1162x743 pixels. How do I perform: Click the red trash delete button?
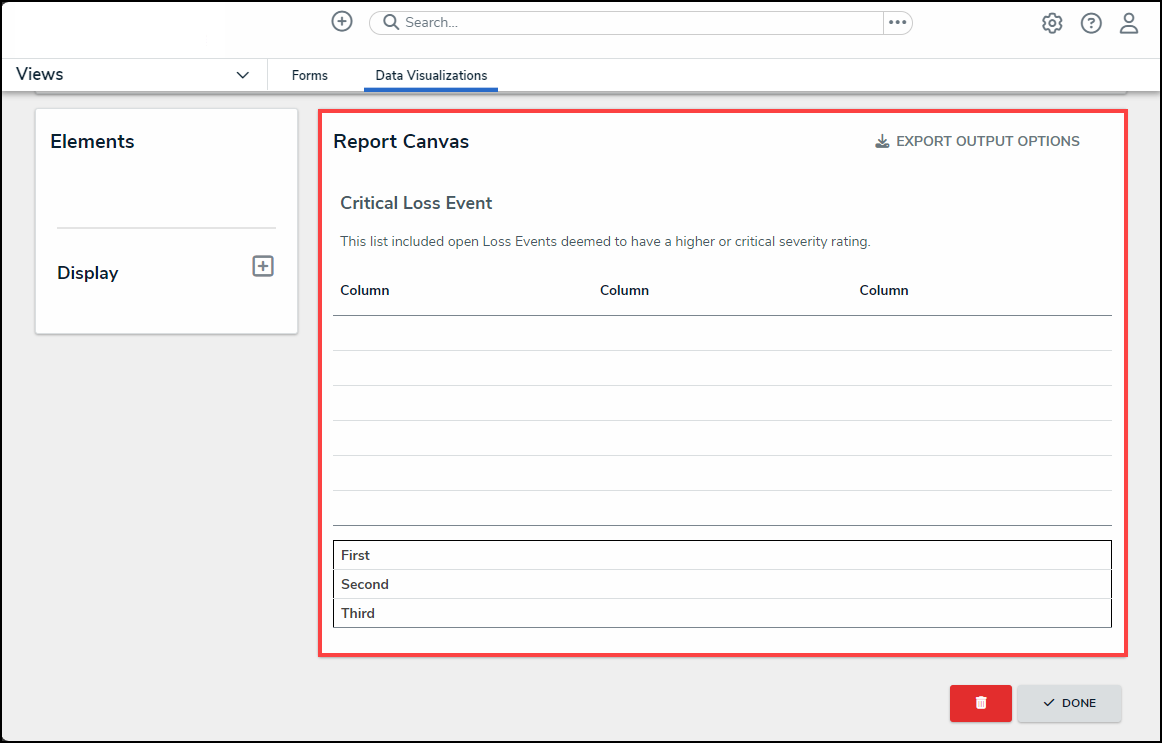coord(980,703)
